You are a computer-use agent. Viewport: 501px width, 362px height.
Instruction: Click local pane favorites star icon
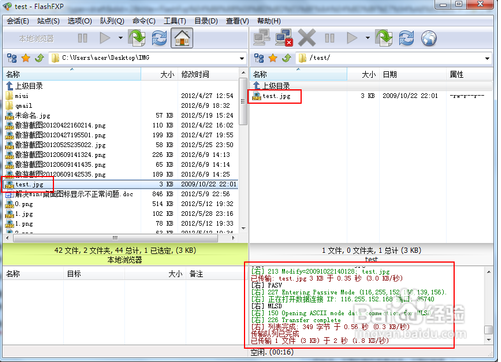point(26,58)
